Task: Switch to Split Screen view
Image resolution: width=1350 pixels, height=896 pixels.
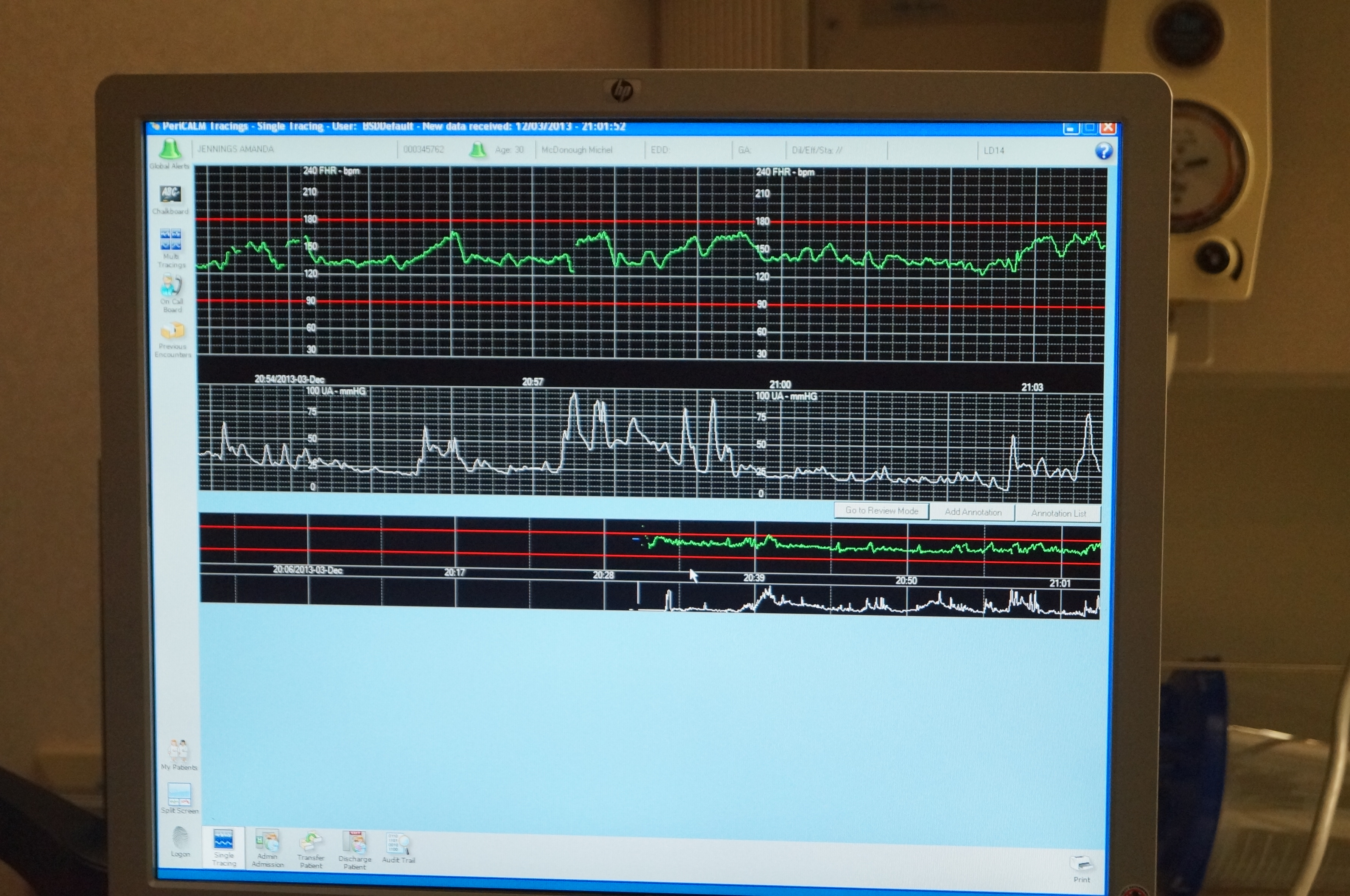Action: [x=179, y=794]
